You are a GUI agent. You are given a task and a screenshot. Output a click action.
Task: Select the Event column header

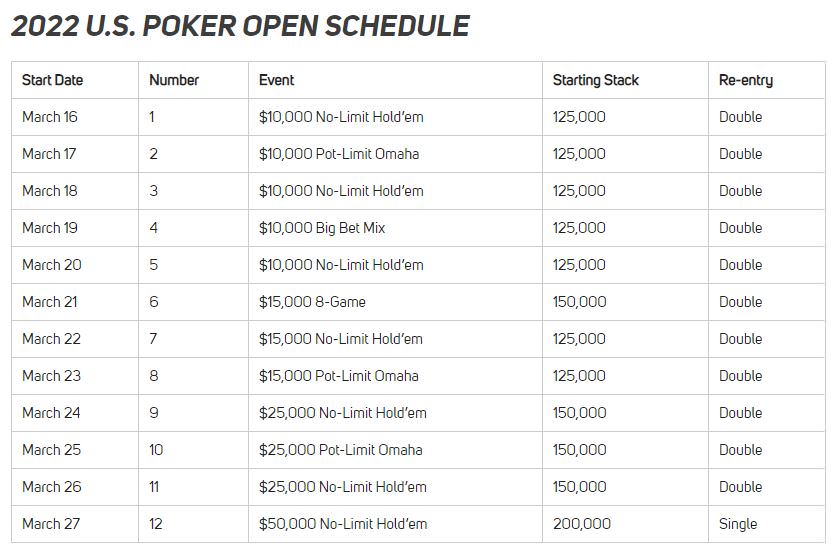(277, 80)
